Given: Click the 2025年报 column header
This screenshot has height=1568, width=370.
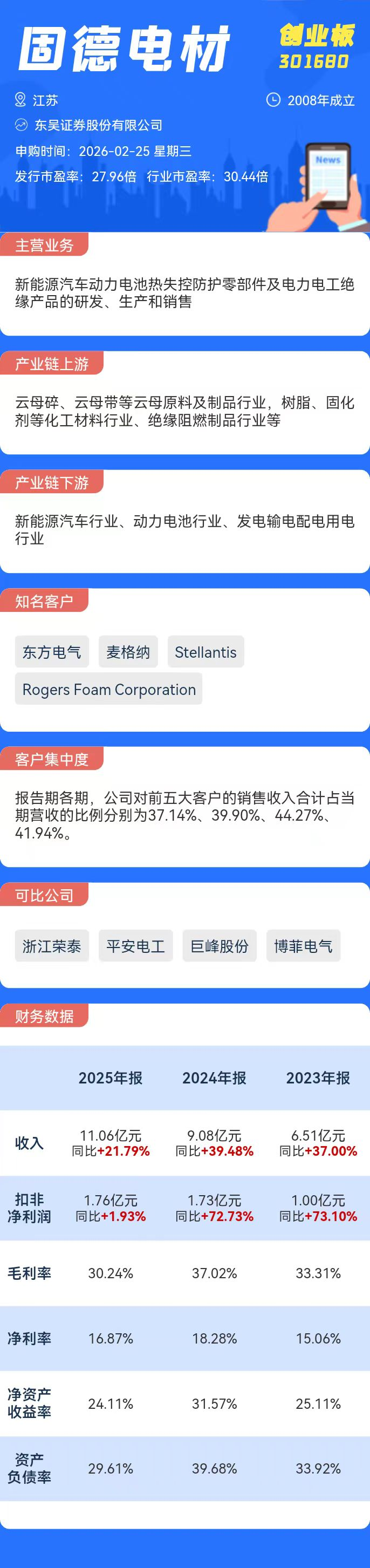Looking at the screenshot, I should tap(110, 1078).
